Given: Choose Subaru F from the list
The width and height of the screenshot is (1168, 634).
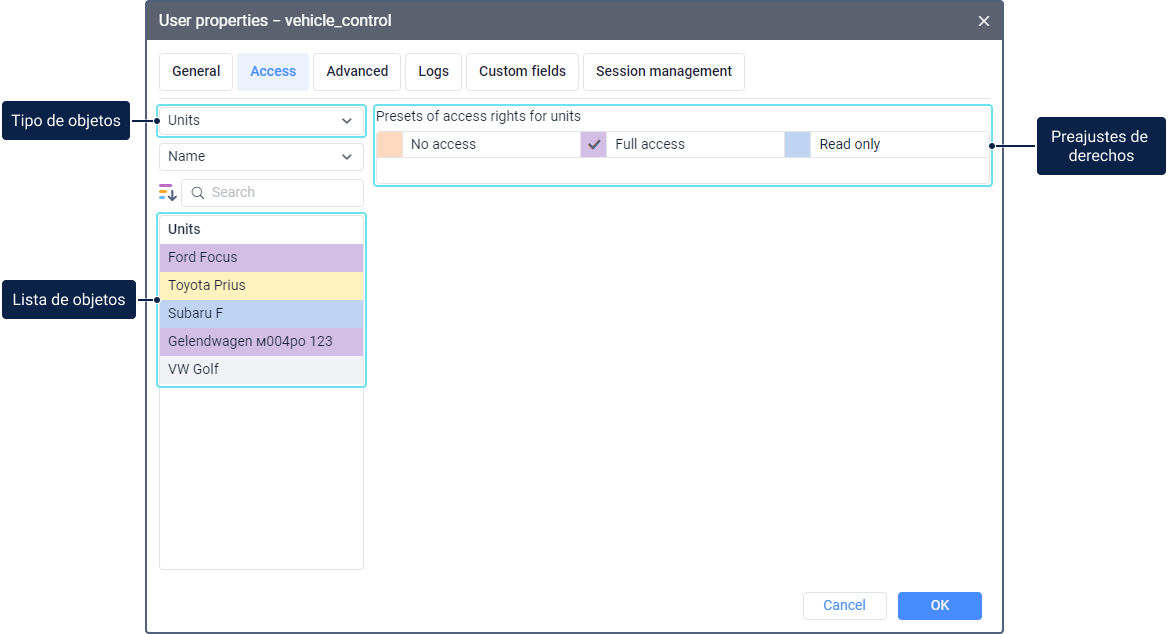Looking at the screenshot, I should 261,314.
